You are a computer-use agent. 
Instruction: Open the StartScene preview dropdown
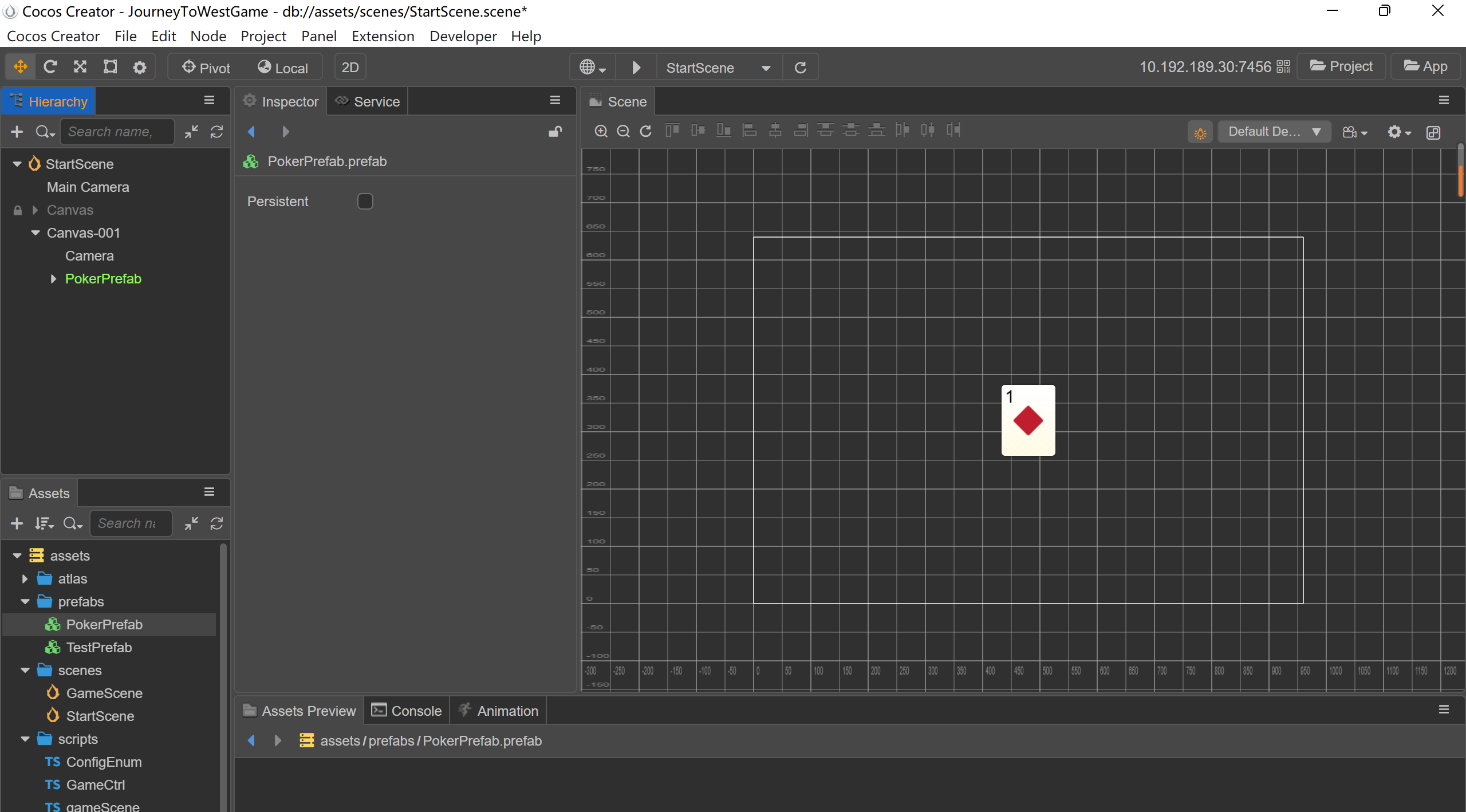[x=766, y=68]
